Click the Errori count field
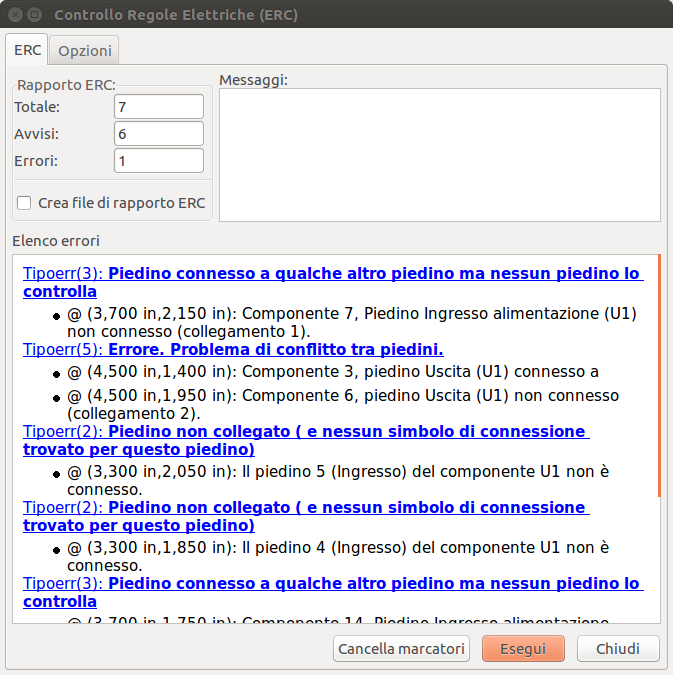This screenshot has width=673, height=675. [158, 161]
